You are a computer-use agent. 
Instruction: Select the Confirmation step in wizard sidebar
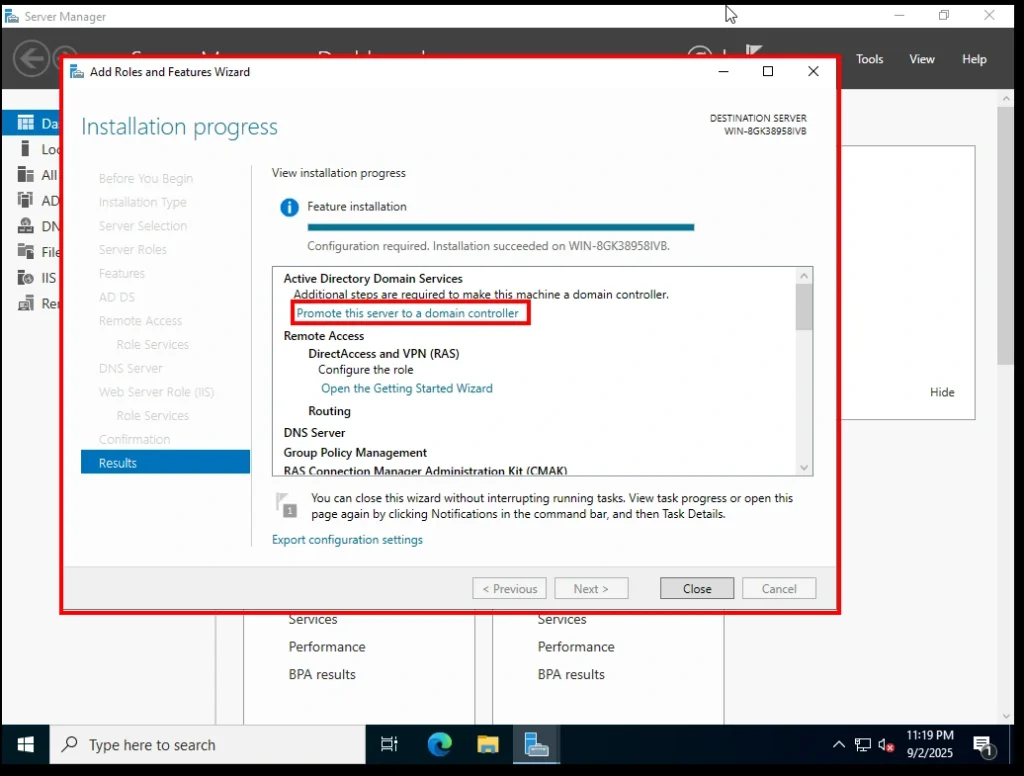134,439
